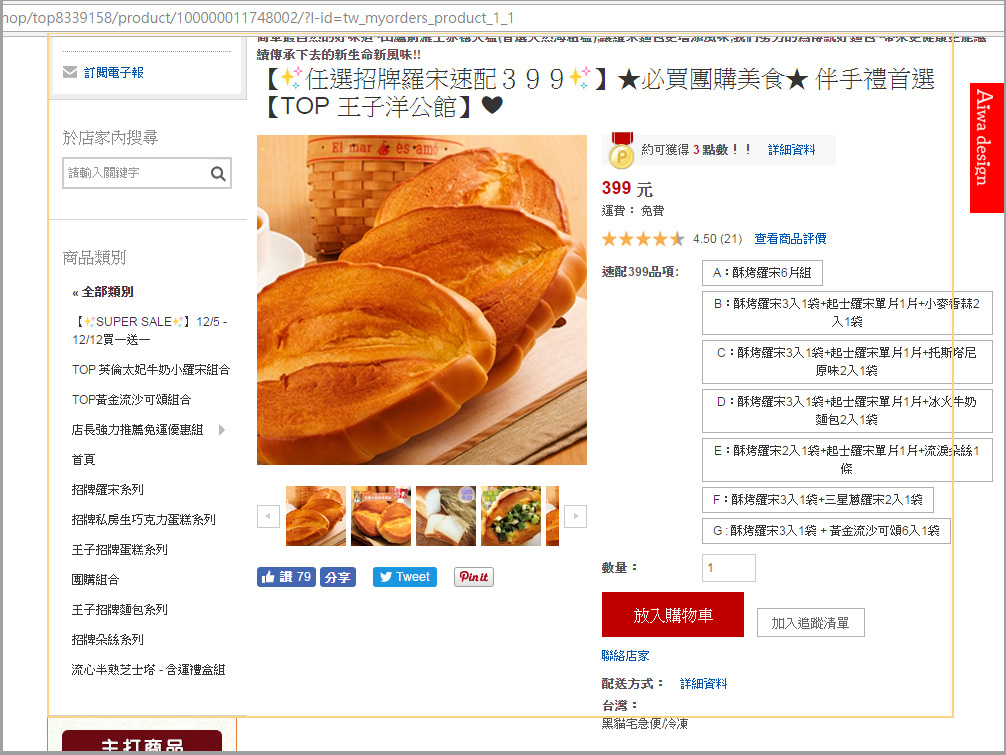Select option D with 冰火牛奶麵包2入1袋
This screenshot has height=755, width=1006.
(x=847, y=411)
